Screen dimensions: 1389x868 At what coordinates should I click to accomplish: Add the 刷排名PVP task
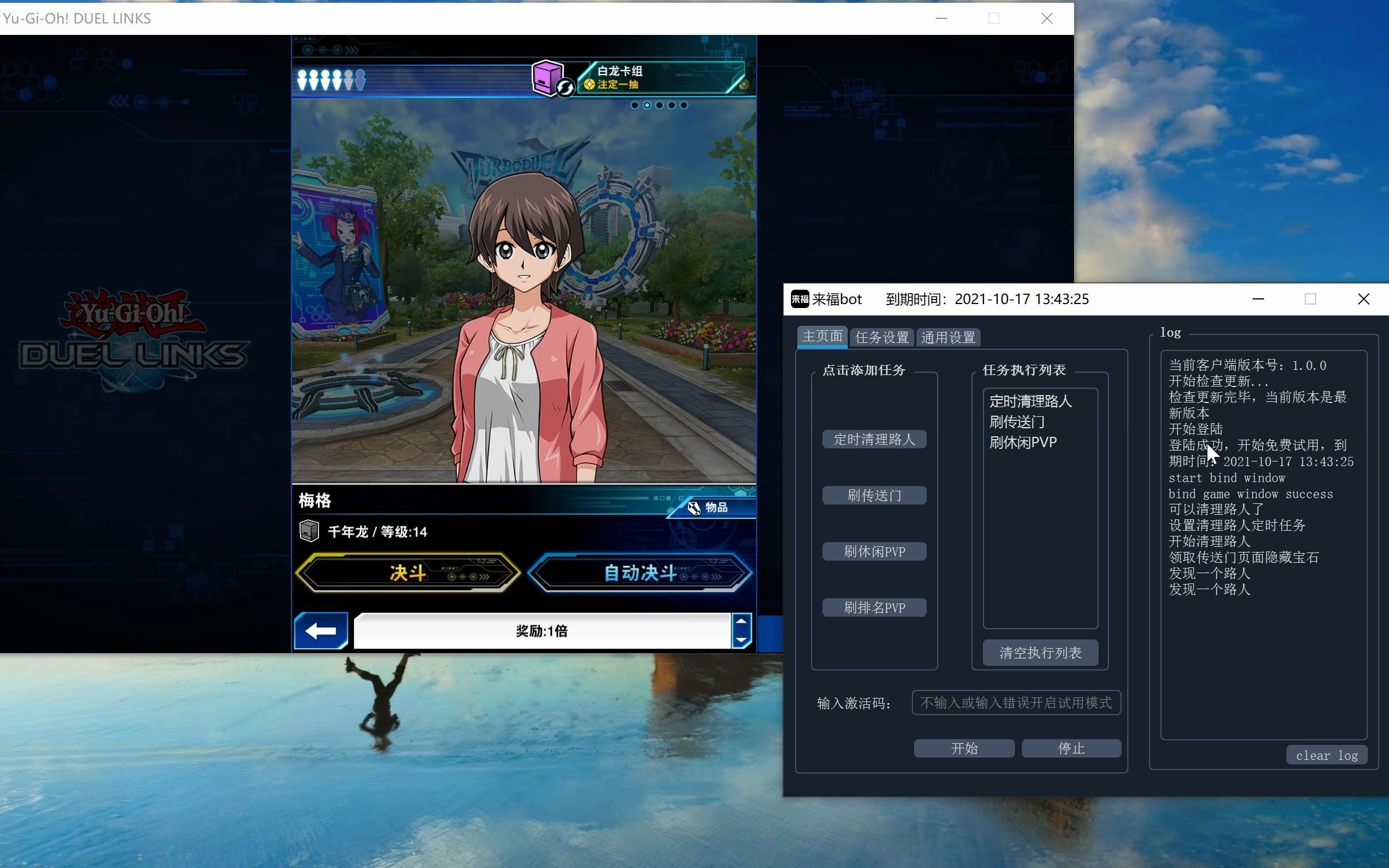click(874, 608)
